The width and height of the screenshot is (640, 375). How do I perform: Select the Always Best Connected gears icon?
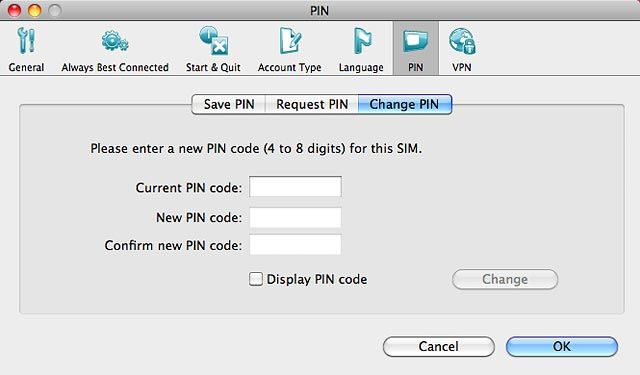click(x=115, y=41)
